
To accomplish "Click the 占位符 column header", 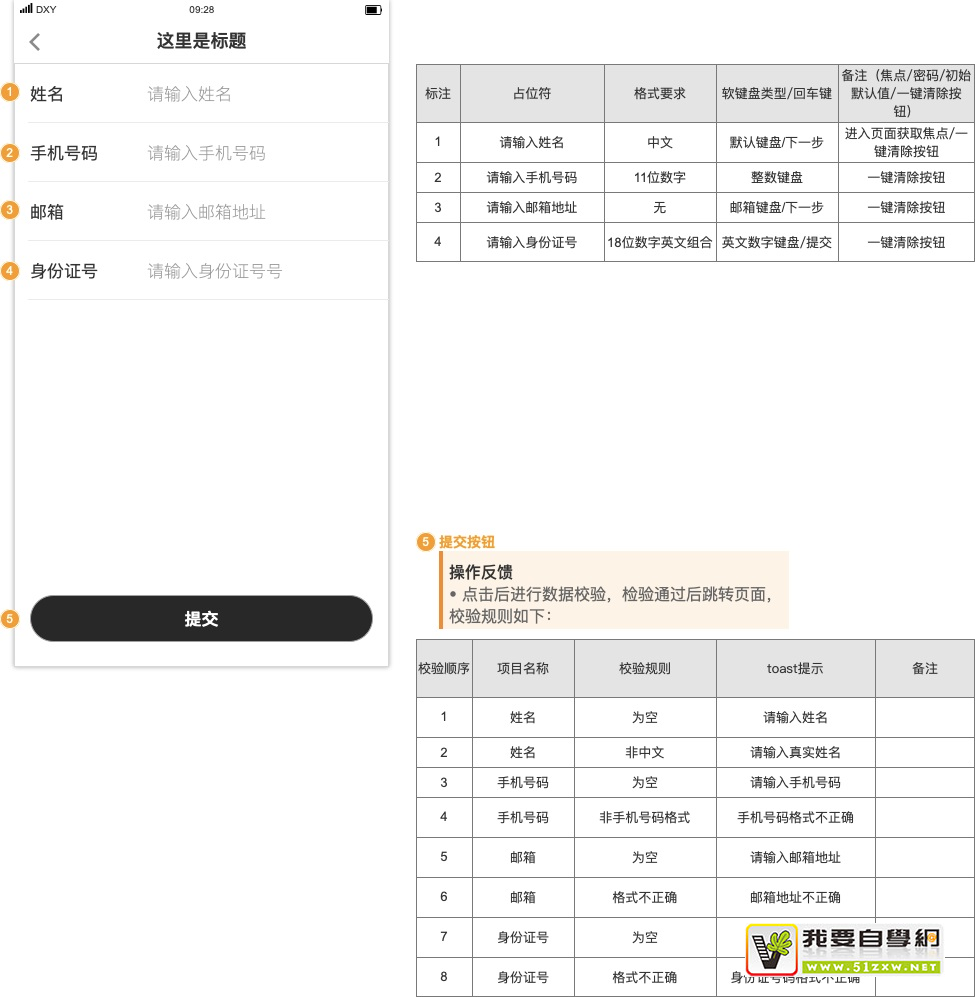I will [532, 93].
